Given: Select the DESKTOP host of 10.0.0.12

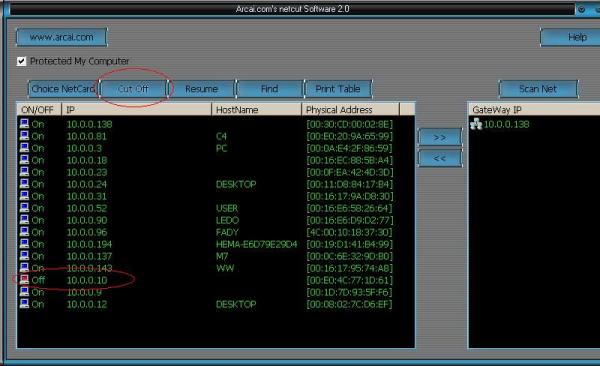Looking at the screenshot, I should tap(236, 304).
